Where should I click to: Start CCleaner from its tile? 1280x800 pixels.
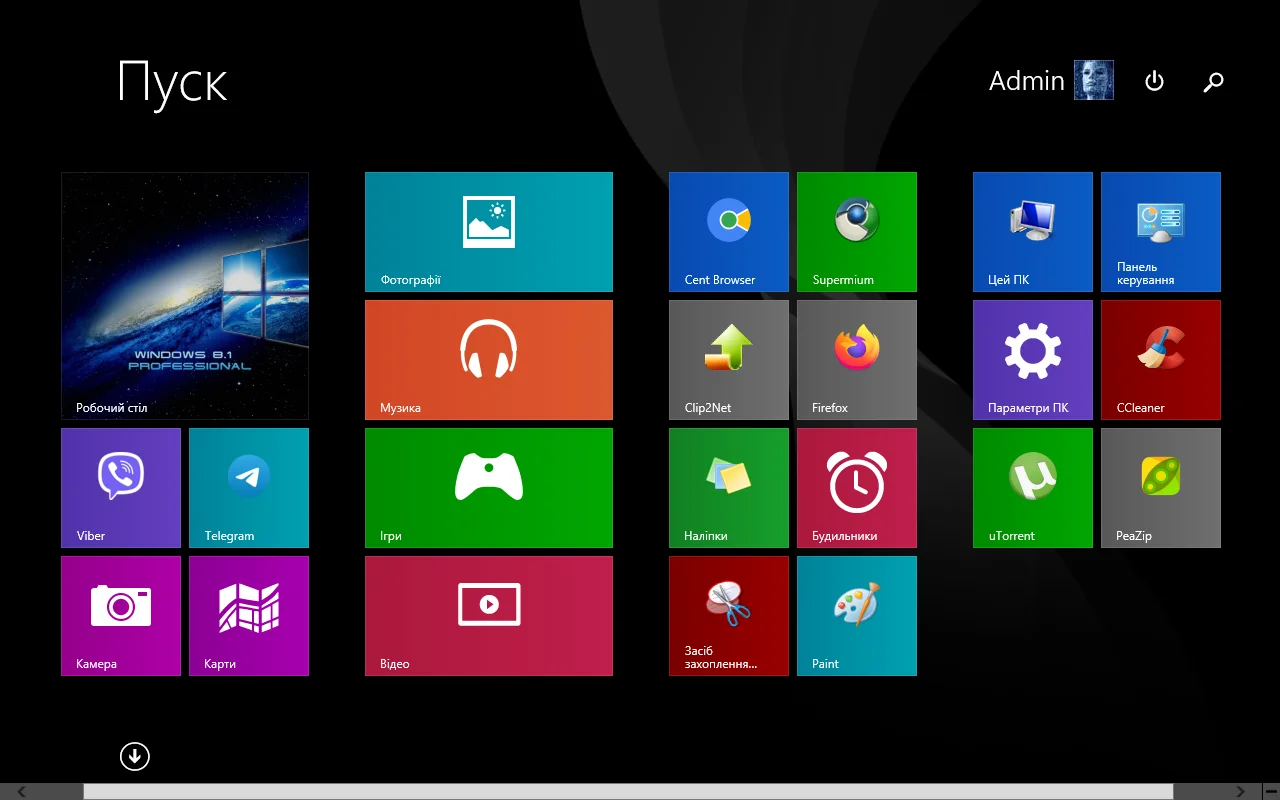click(1161, 360)
